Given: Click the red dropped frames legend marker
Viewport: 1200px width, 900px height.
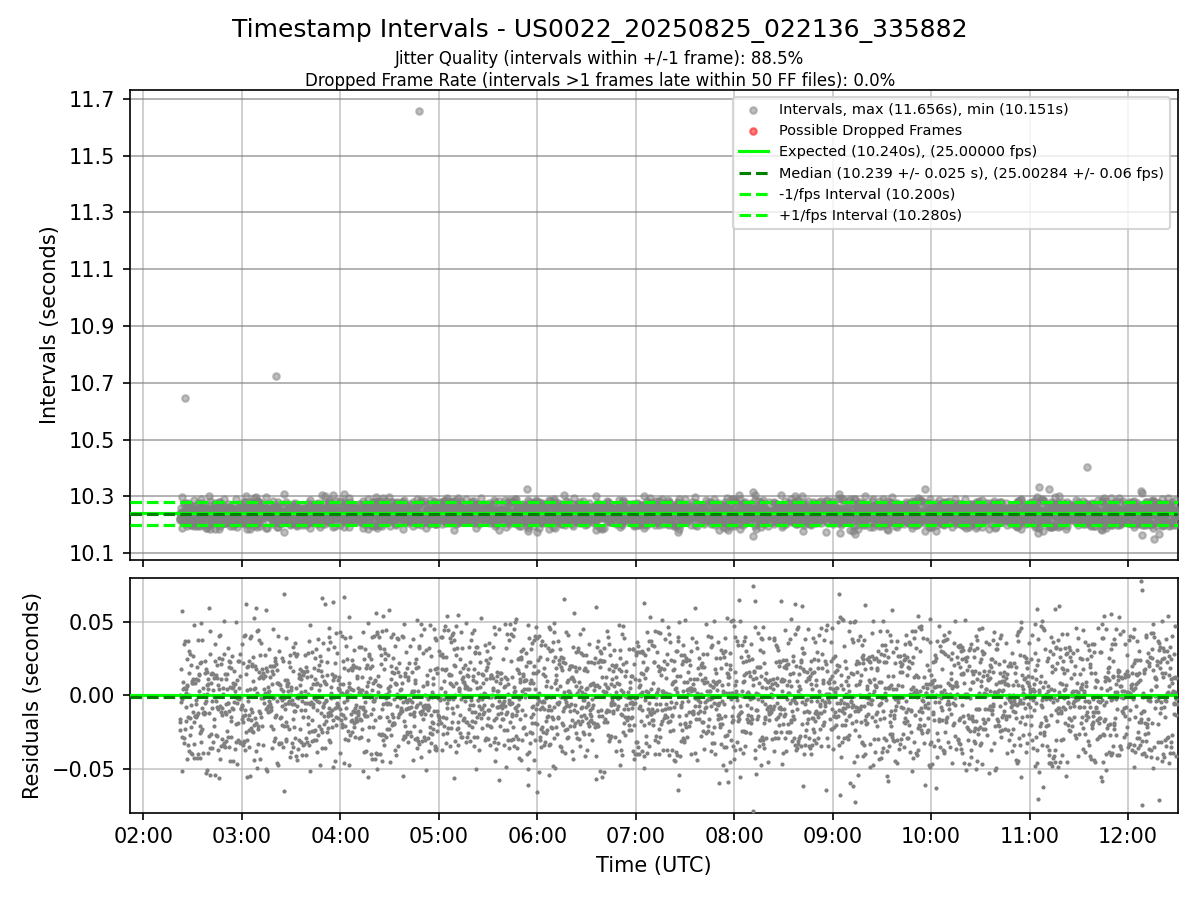Looking at the screenshot, I should [754, 131].
